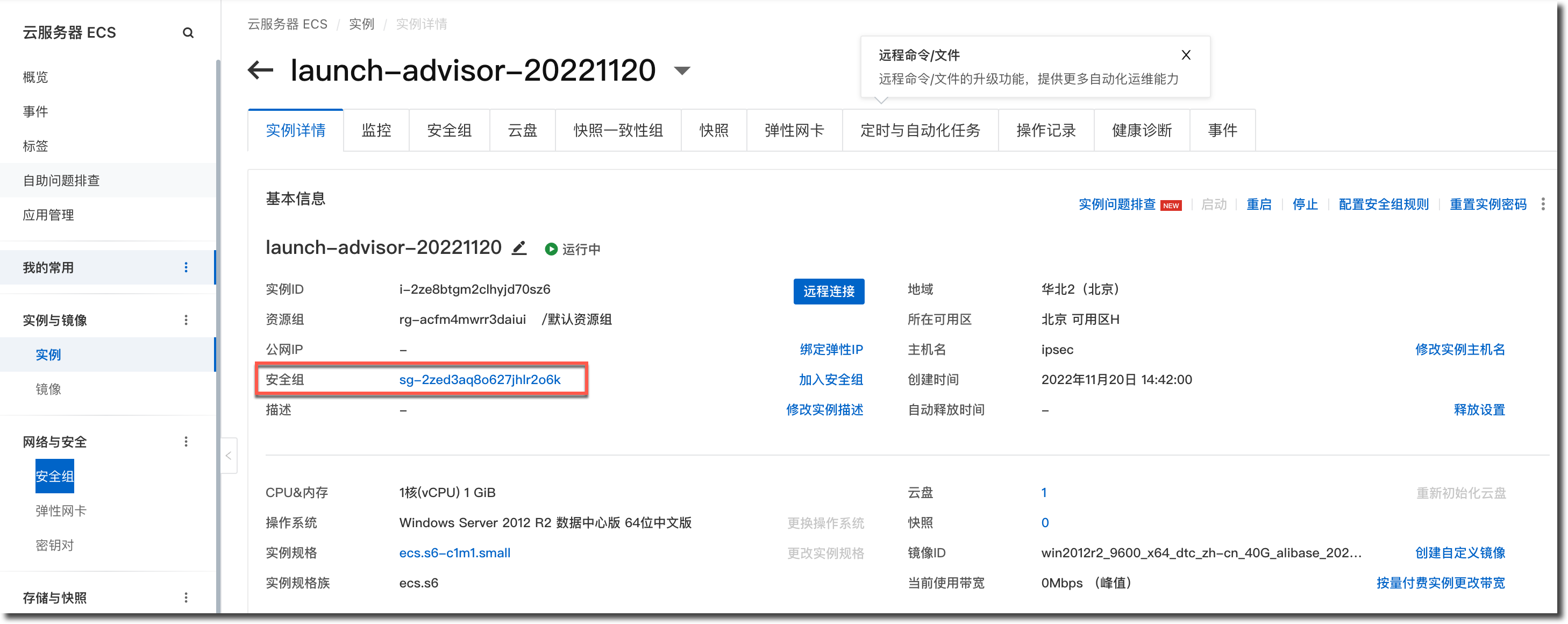Click the search icon in ECS sidebar
The width and height of the screenshot is (1568, 624).
pyautogui.click(x=188, y=33)
